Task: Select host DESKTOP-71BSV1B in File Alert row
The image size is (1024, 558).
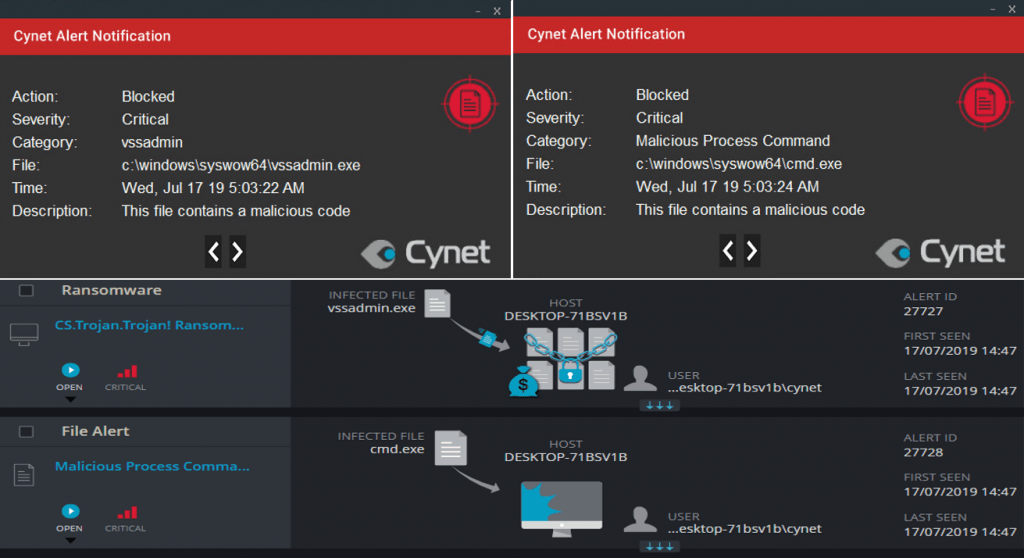Action: pyautogui.click(x=566, y=457)
